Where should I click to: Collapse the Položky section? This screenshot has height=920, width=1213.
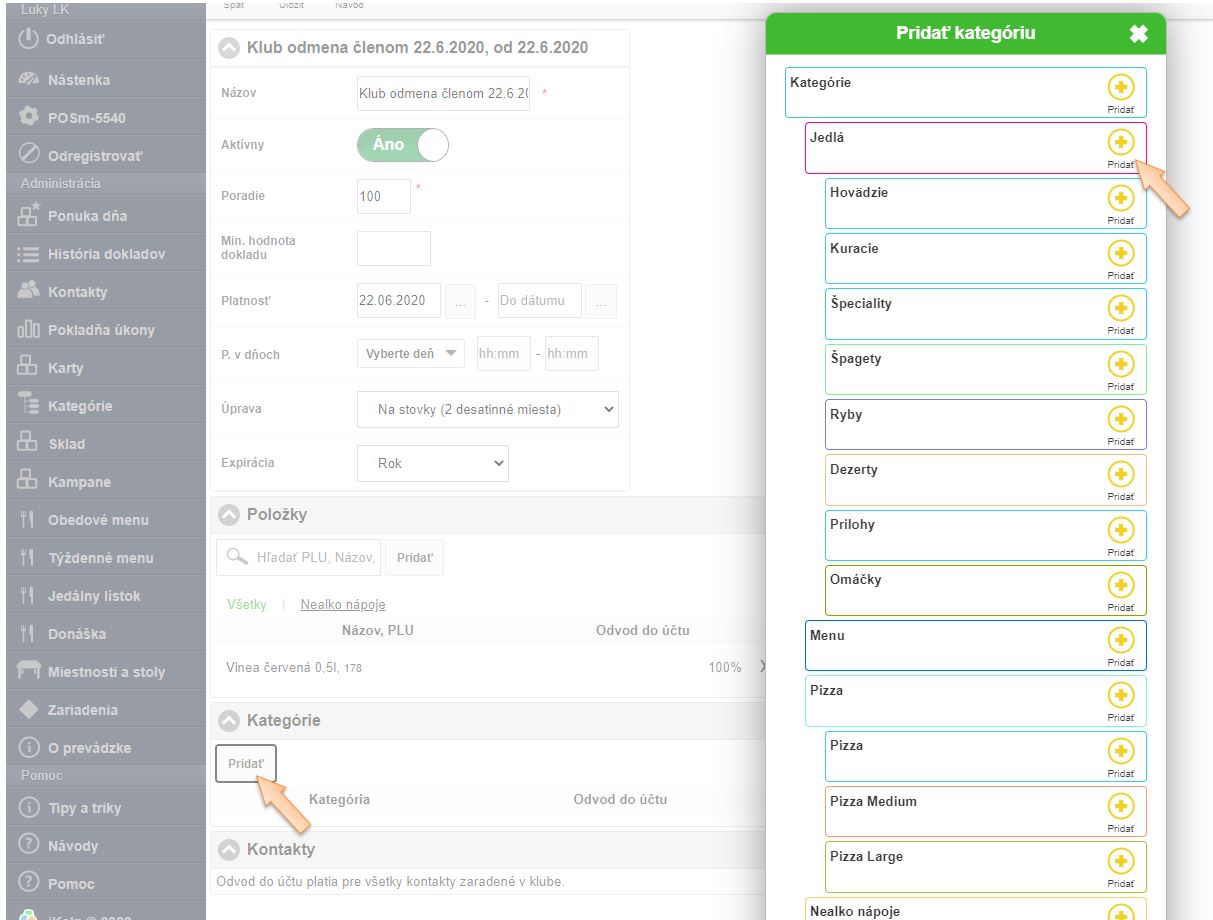230,515
